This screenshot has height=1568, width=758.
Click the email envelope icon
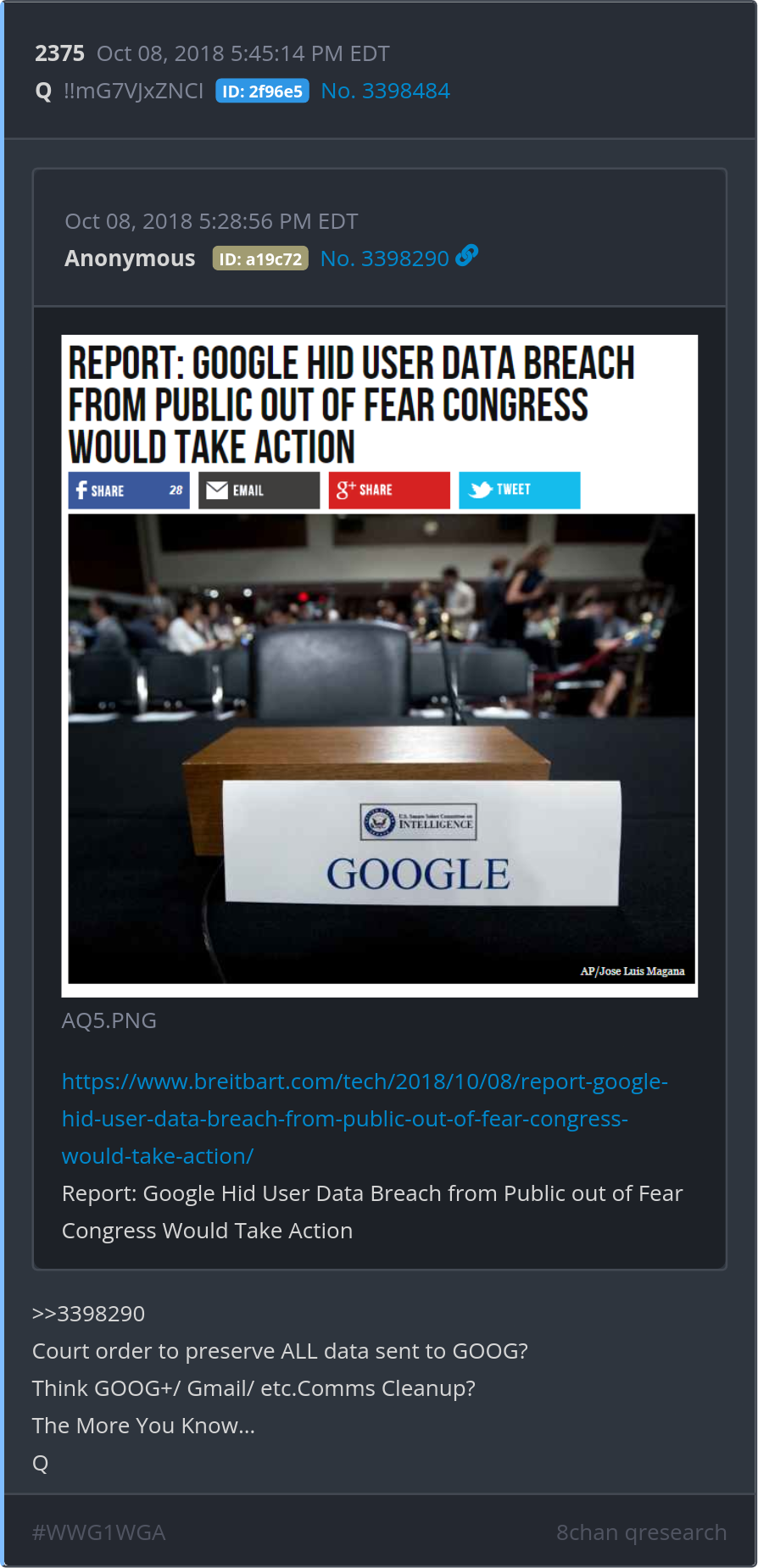click(x=217, y=490)
